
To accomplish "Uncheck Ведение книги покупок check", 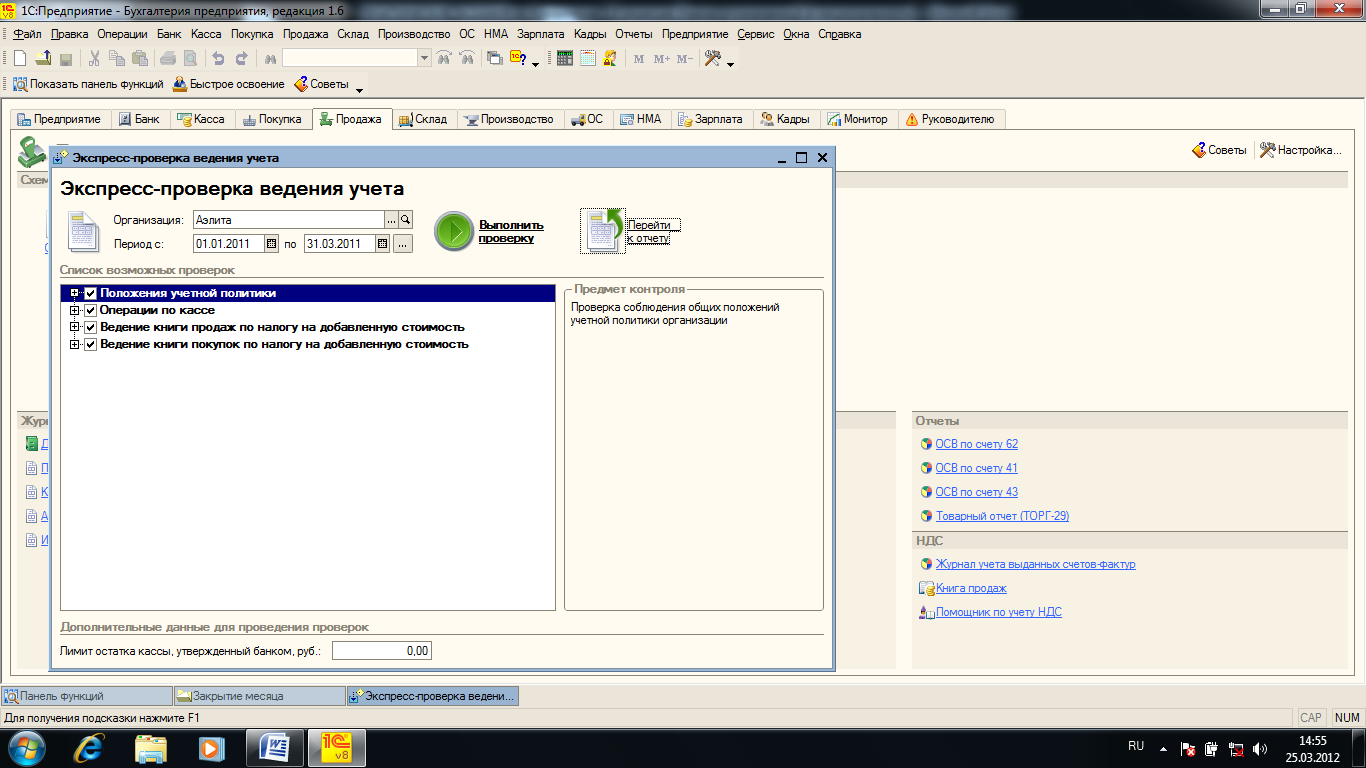I will tap(91, 344).
